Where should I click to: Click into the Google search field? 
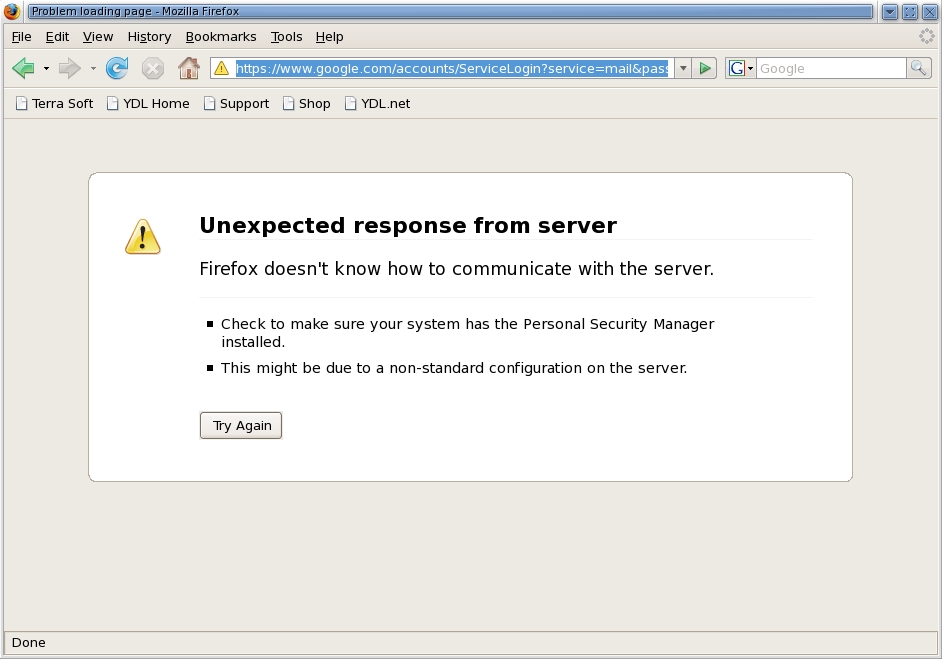pyautogui.click(x=830, y=68)
